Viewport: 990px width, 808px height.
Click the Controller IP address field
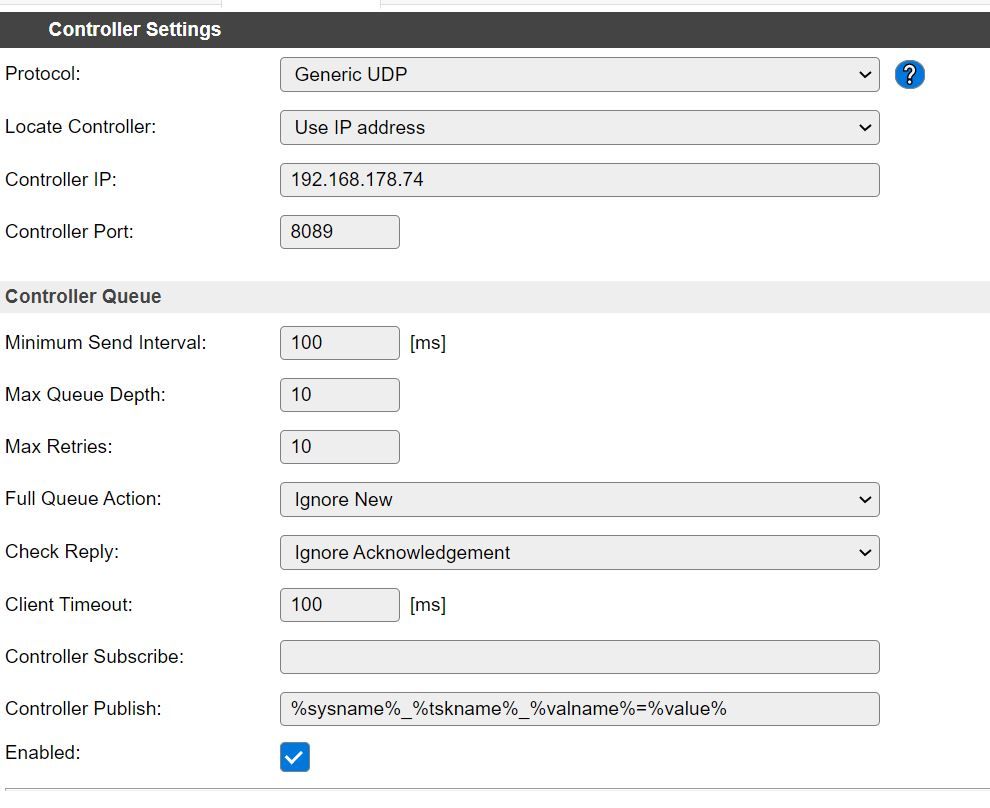(579, 180)
